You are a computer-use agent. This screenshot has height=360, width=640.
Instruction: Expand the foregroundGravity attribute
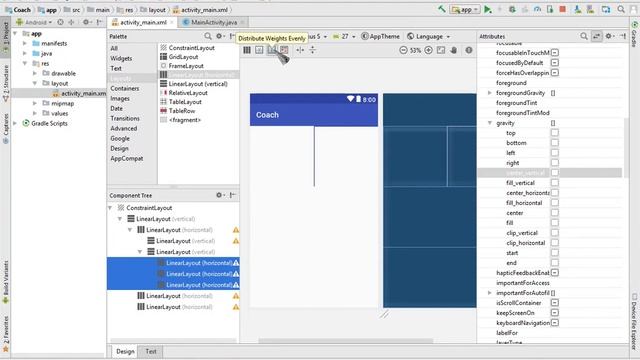pyautogui.click(x=490, y=93)
